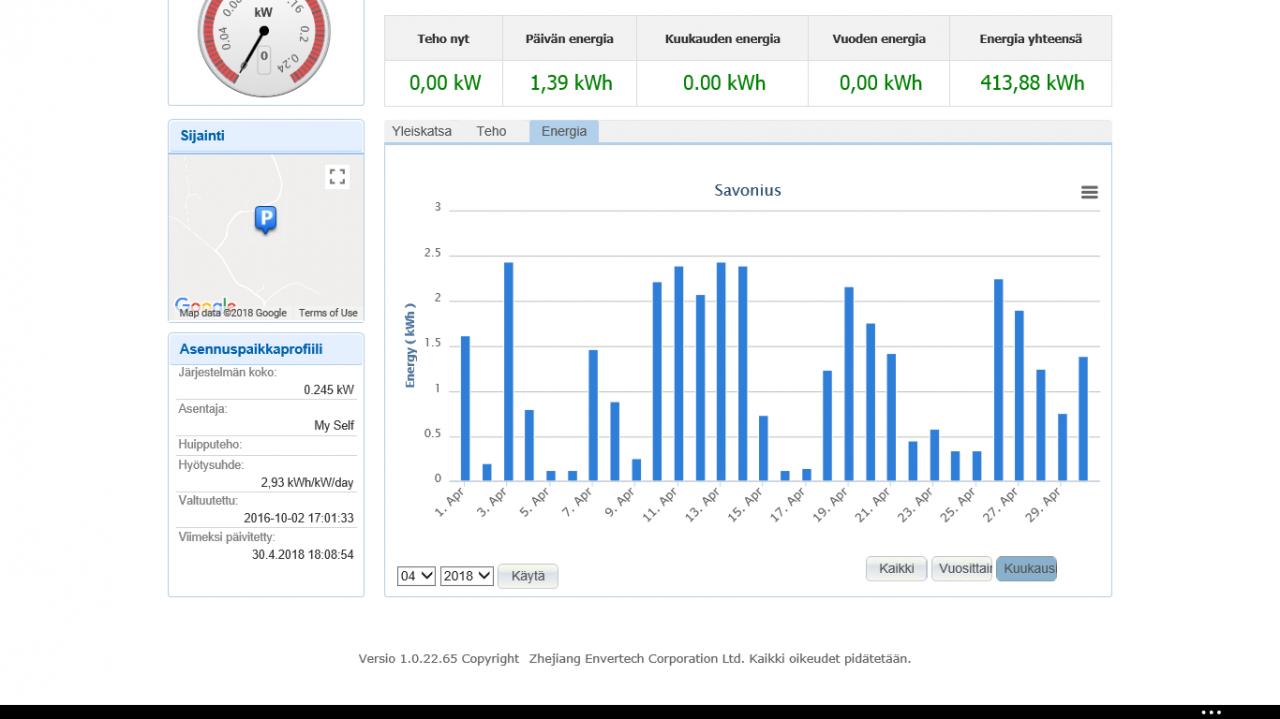Open the year dropdown showing 2018
The image size is (1280, 719).
[x=467, y=576]
